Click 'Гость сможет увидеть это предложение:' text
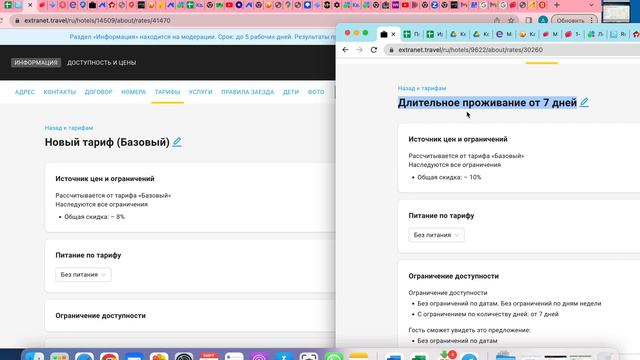The height and width of the screenshot is (360, 640). 469,330
